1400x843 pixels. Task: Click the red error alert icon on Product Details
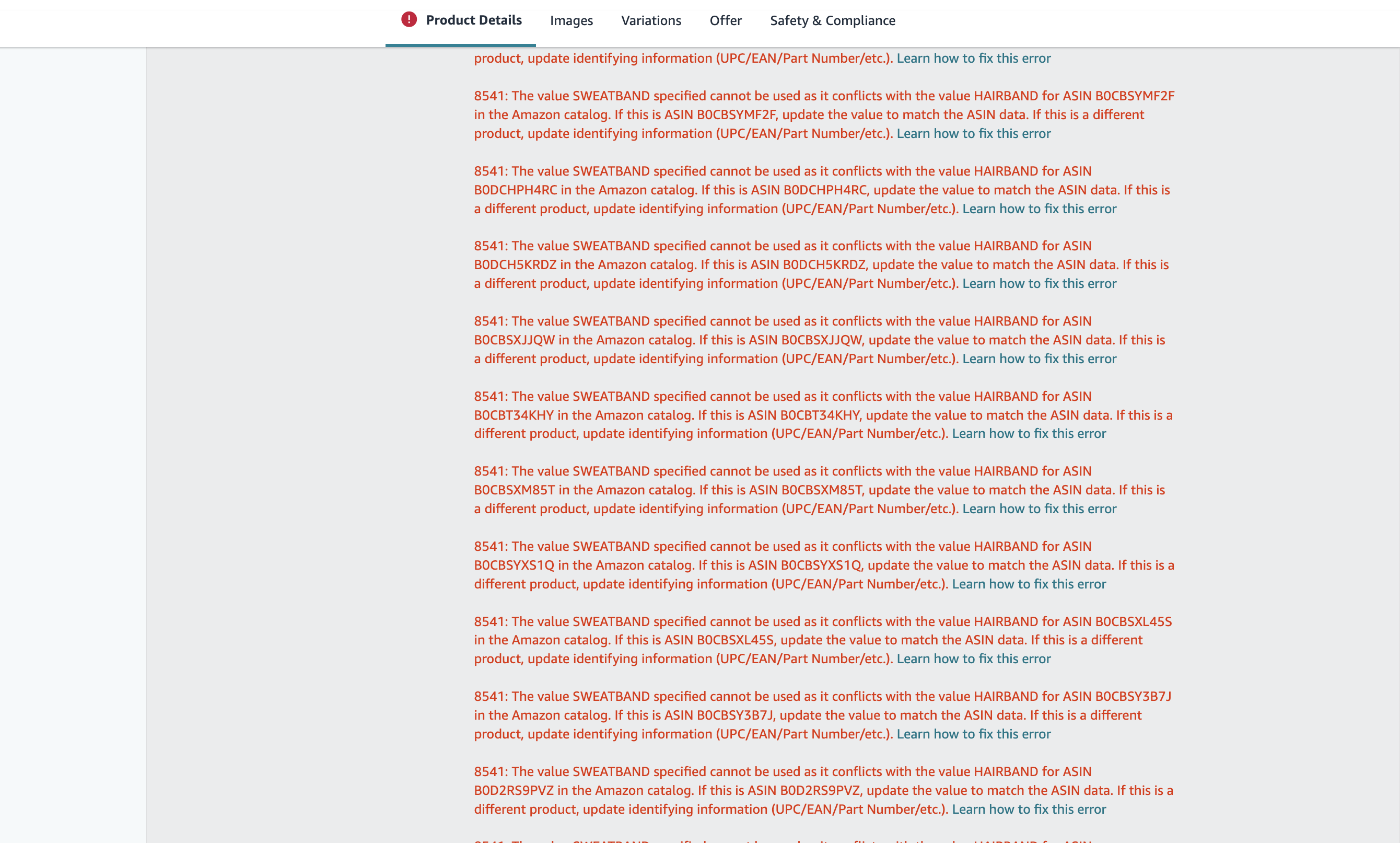[409, 20]
